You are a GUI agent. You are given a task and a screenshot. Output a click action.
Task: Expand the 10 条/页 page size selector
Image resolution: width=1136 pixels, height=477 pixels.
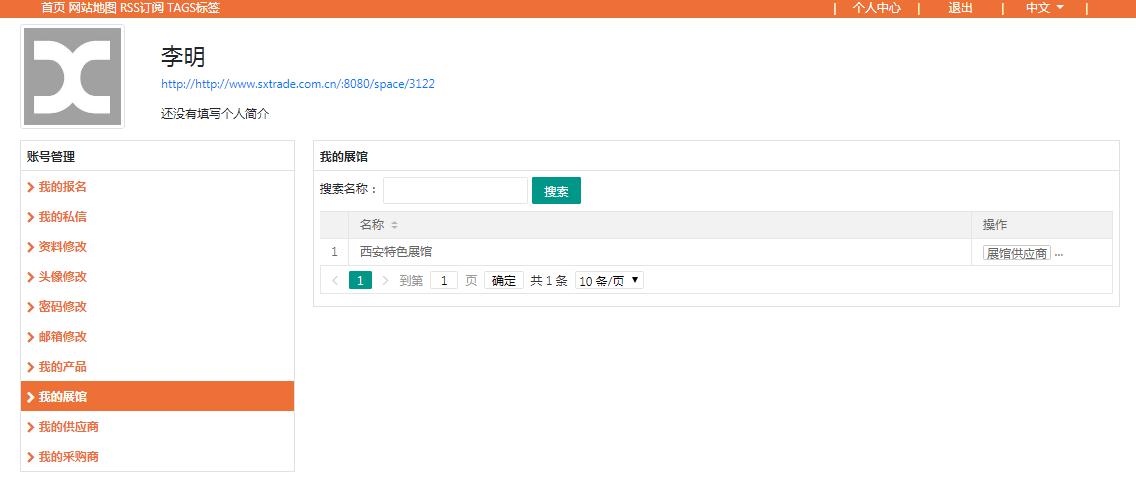pyautogui.click(x=609, y=281)
